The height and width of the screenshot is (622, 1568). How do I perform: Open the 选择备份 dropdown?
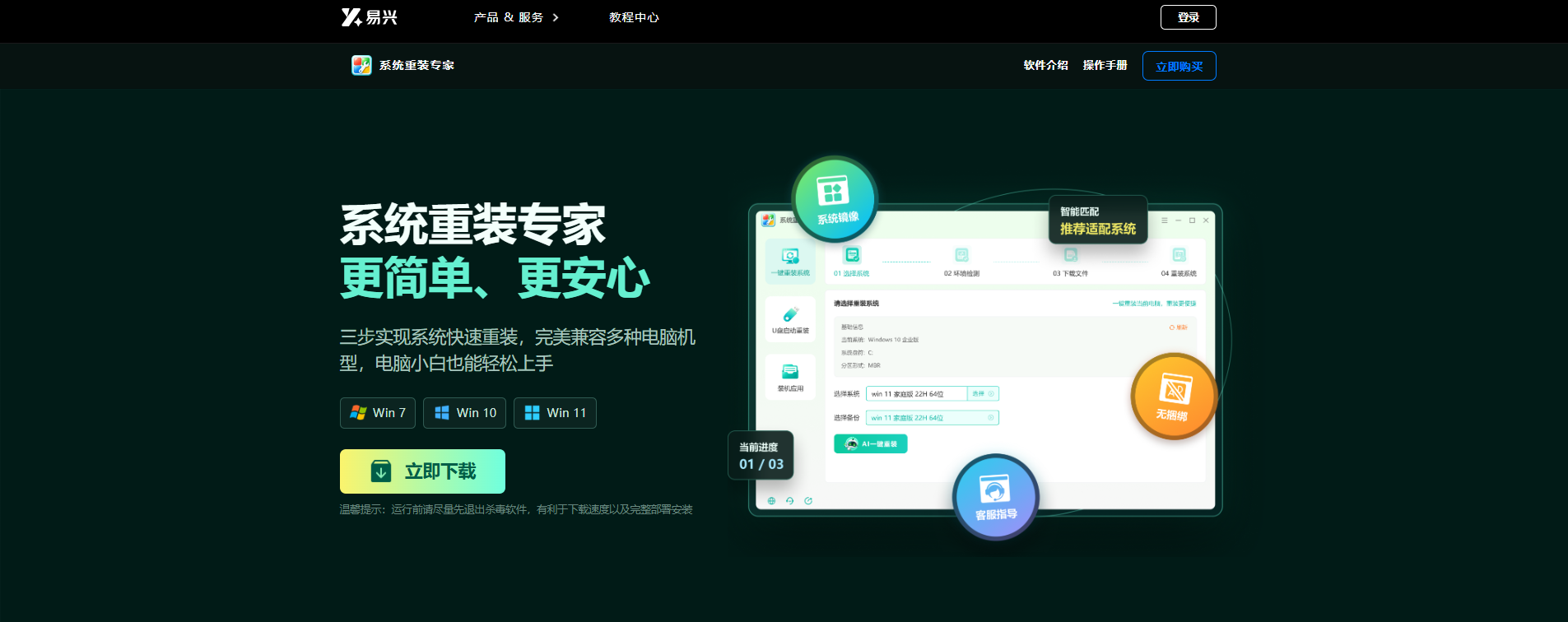933,418
